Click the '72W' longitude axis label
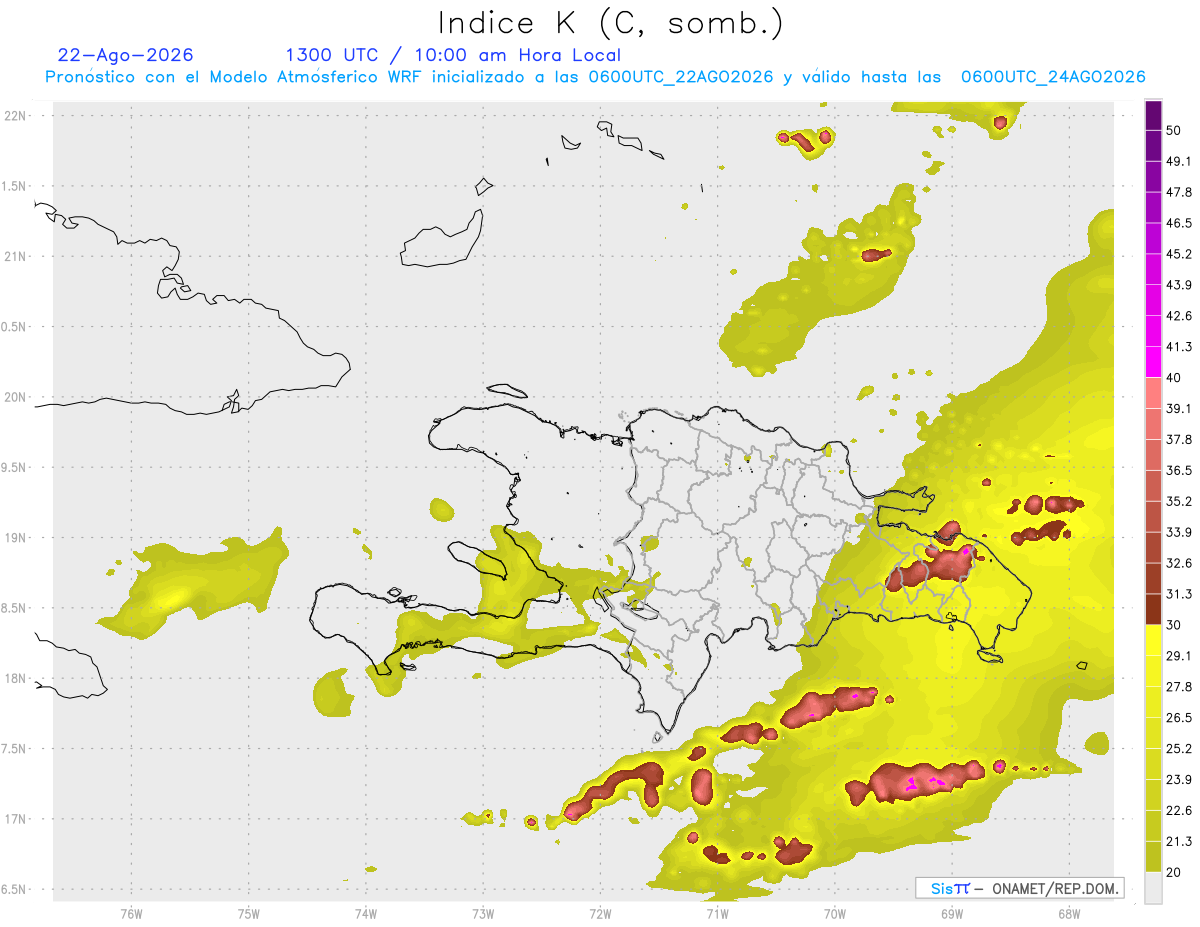The width and height of the screenshot is (1200, 927). click(x=600, y=914)
